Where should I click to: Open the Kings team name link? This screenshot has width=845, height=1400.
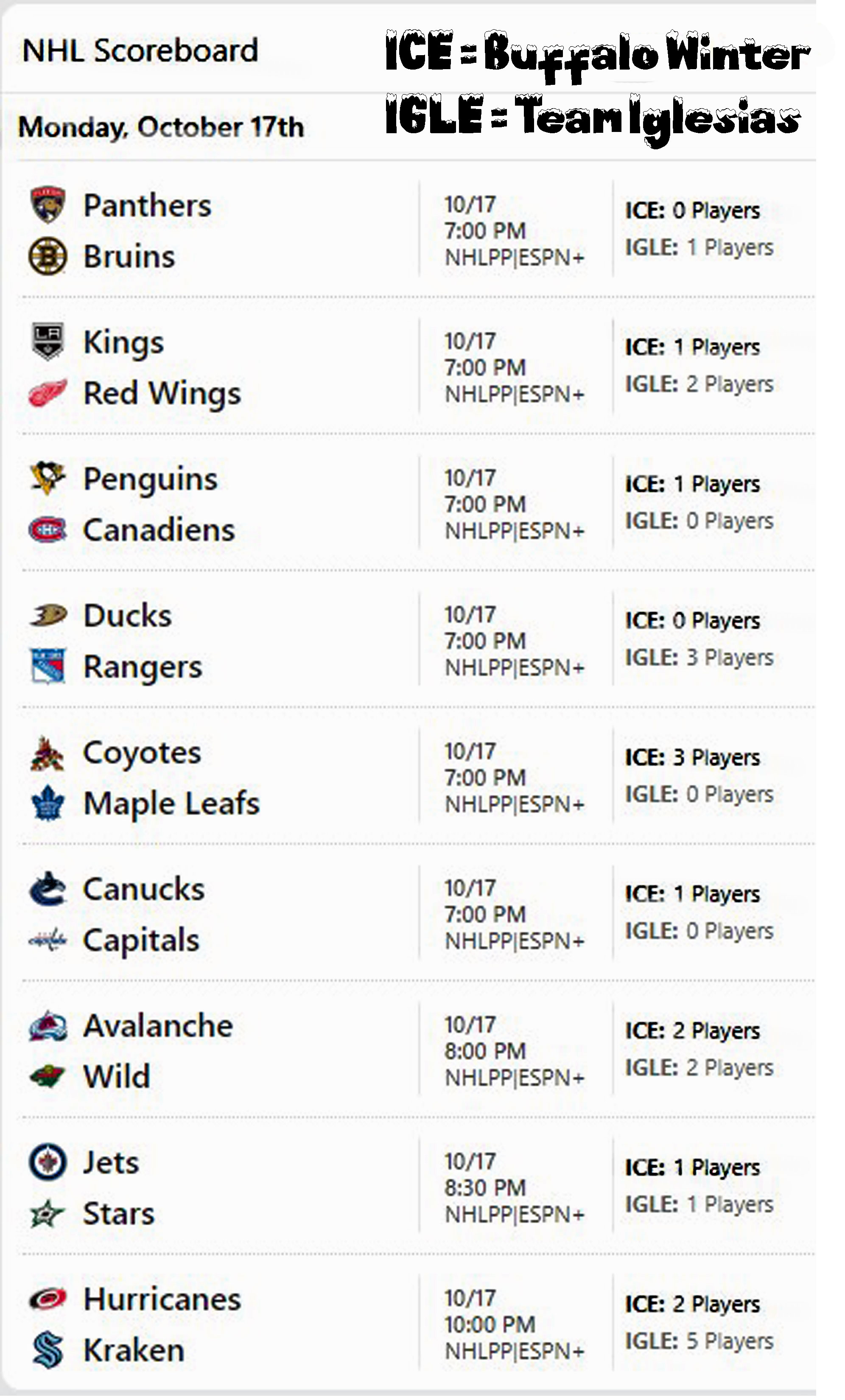[x=123, y=343]
